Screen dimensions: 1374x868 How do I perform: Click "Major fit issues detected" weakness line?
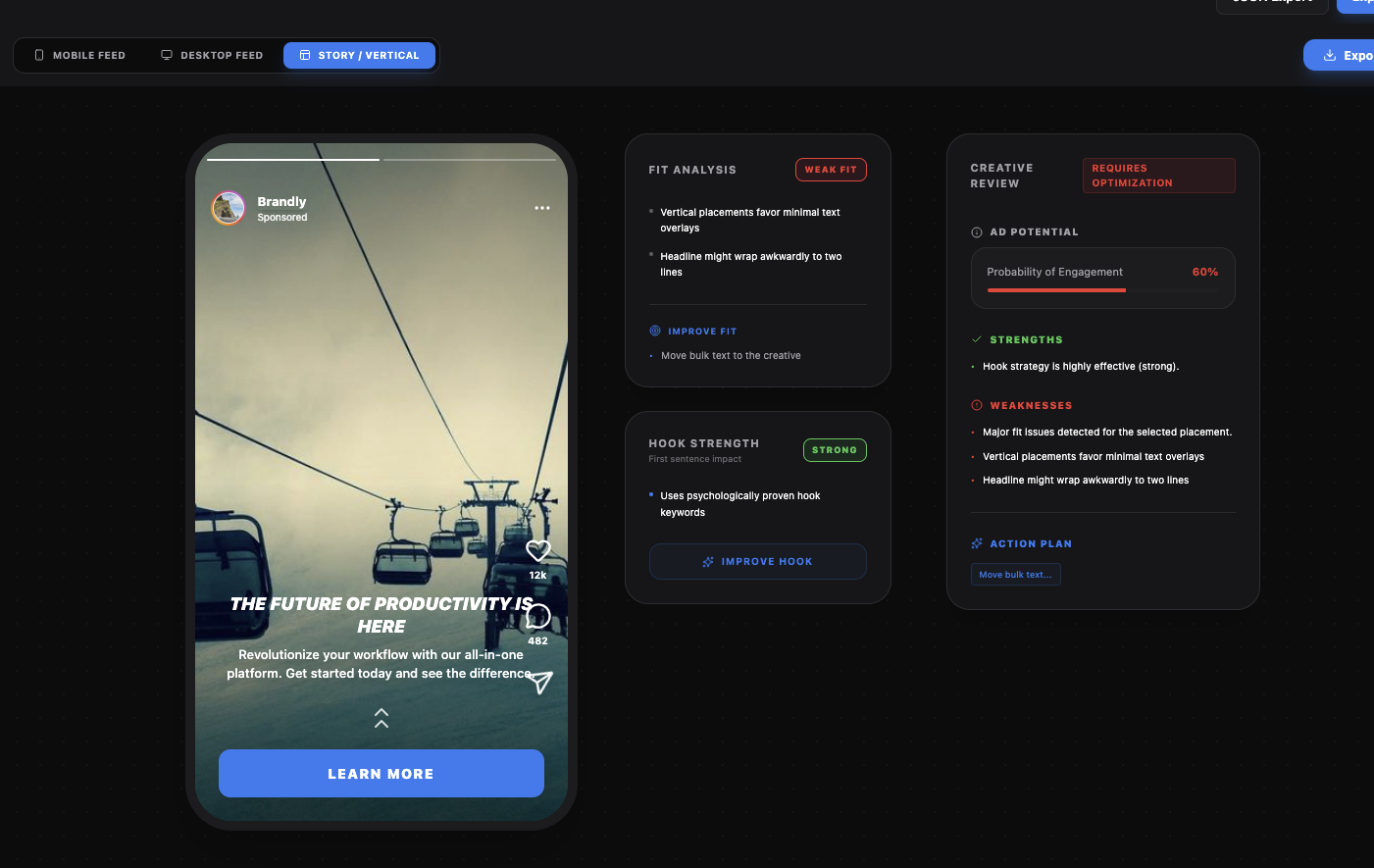[x=1107, y=433]
